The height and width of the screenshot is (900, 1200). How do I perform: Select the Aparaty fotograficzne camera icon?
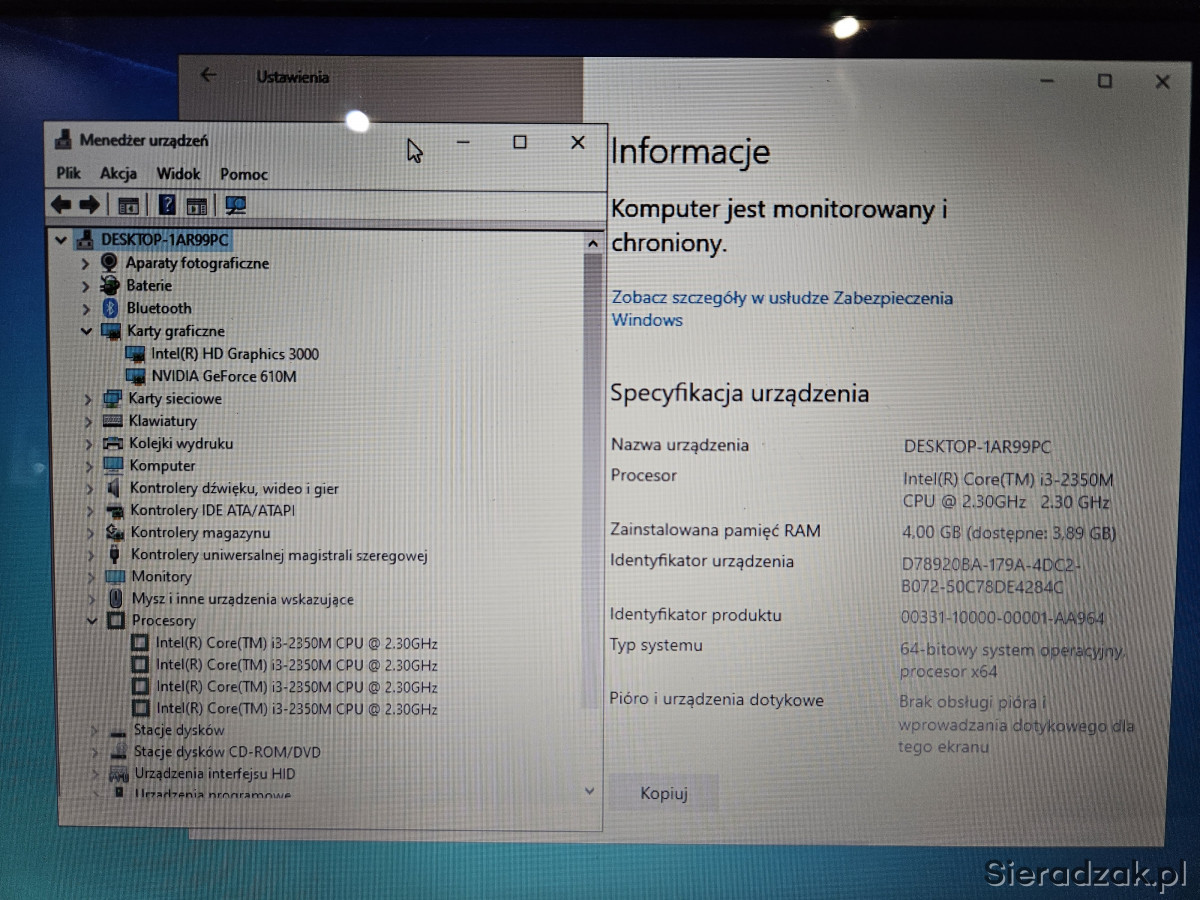click(x=109, y=263)
